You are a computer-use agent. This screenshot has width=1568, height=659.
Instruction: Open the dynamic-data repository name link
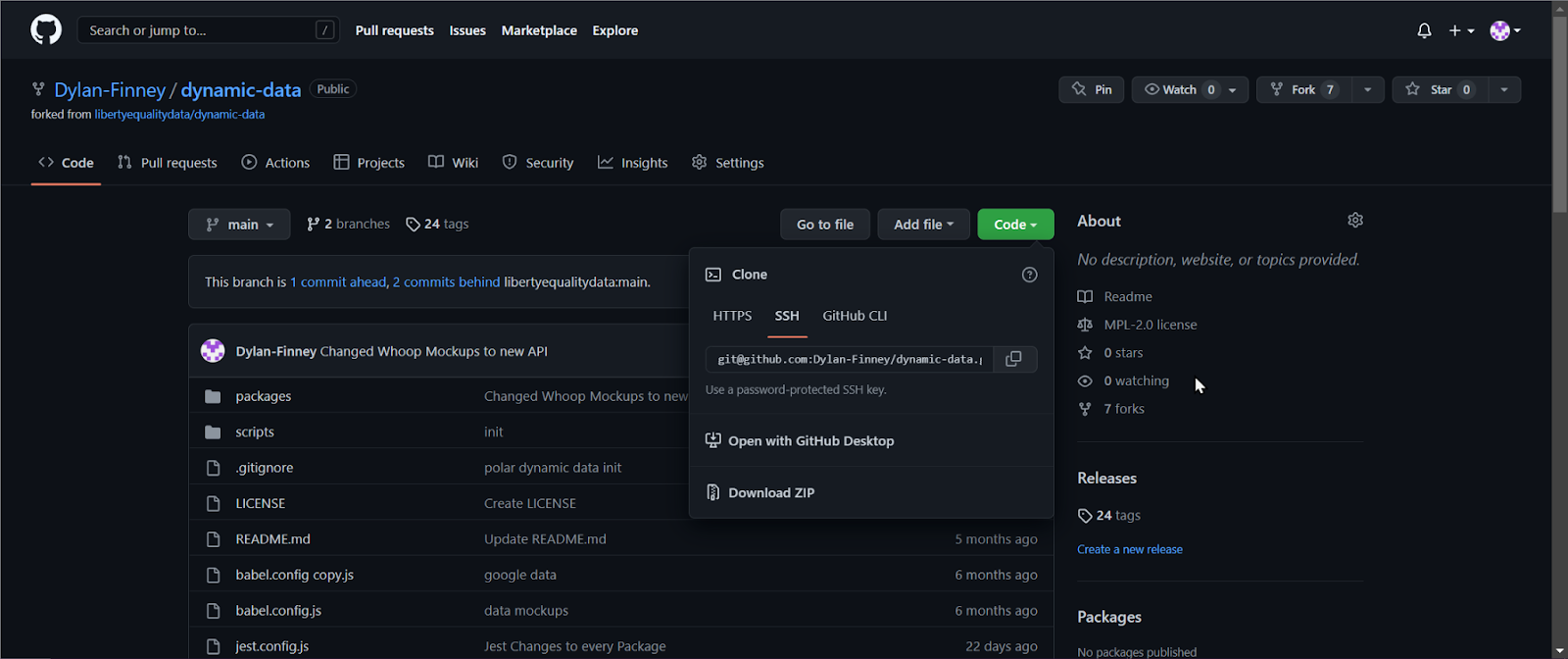pos(240,90)
